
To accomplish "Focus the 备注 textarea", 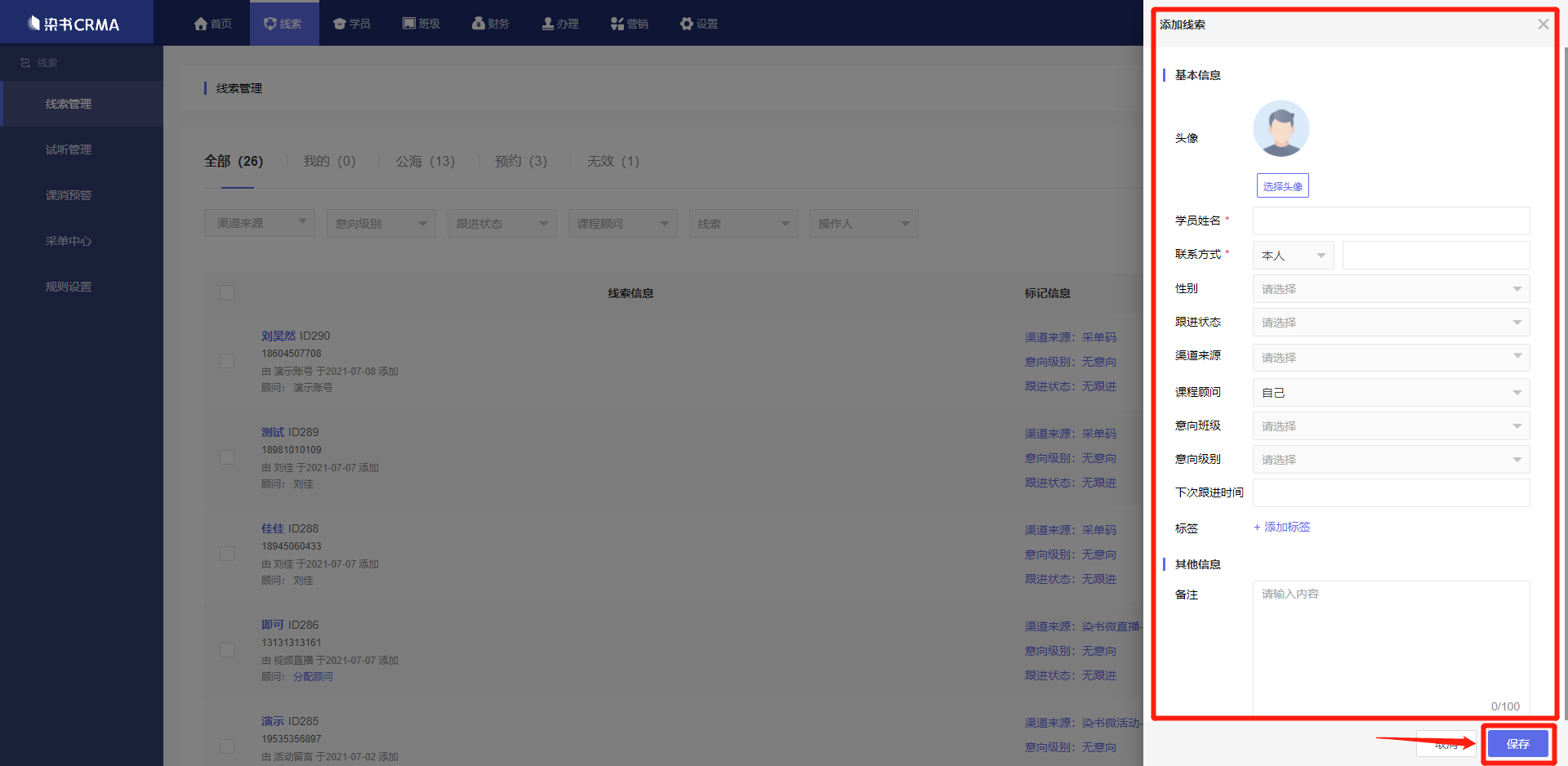I will coord(1391,648).
